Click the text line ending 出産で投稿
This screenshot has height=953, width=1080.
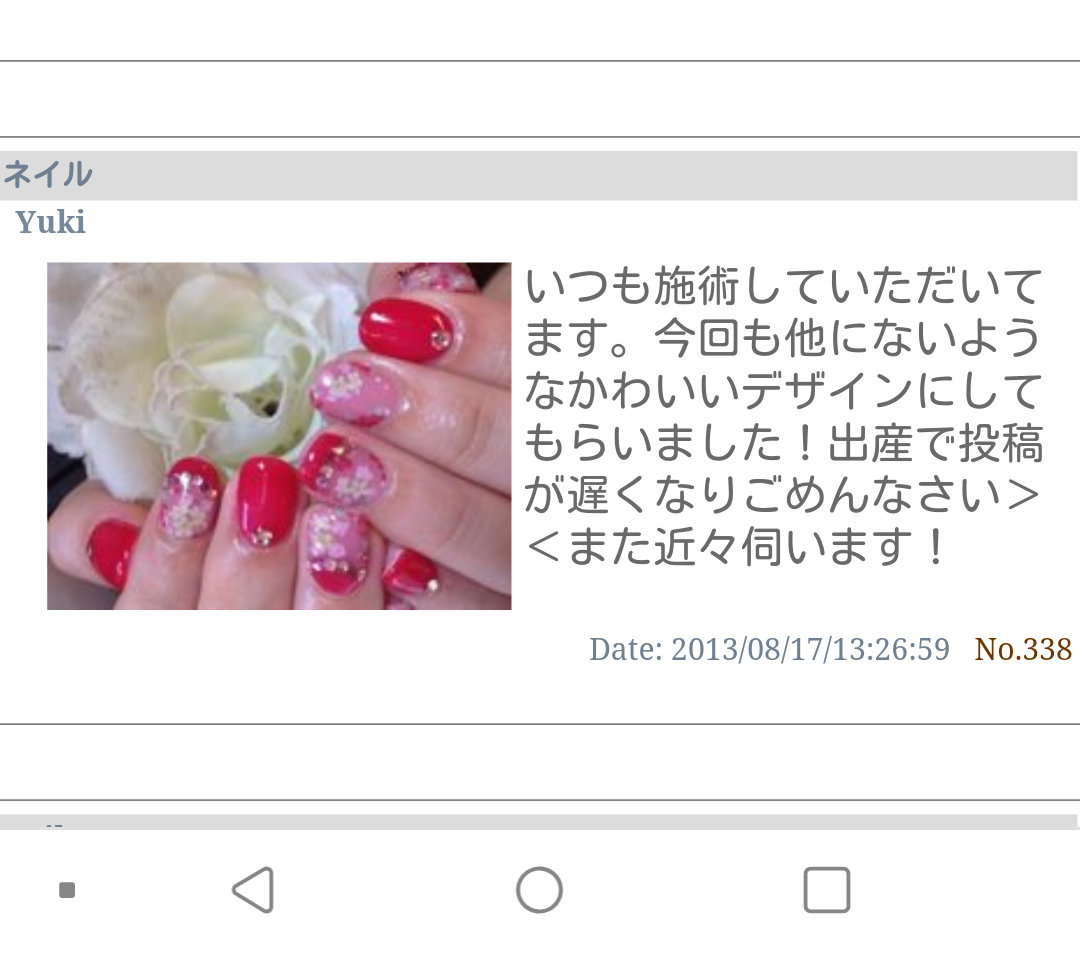[784, 443]
